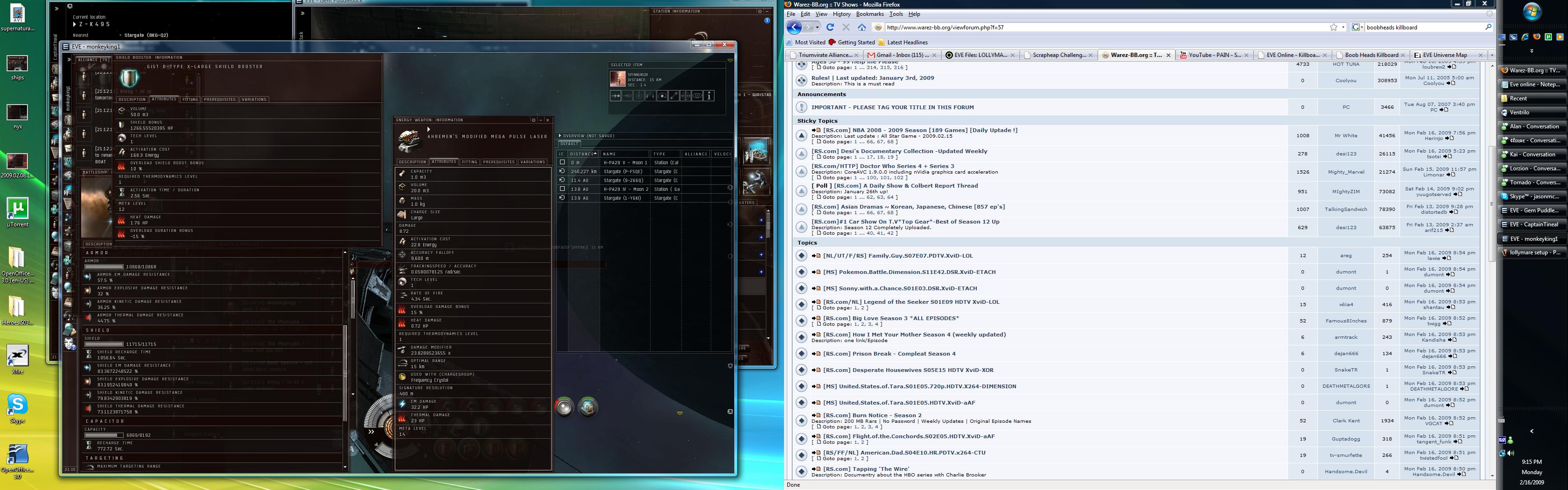Open Variations tab in Shield Booster info

pos(254,99)
